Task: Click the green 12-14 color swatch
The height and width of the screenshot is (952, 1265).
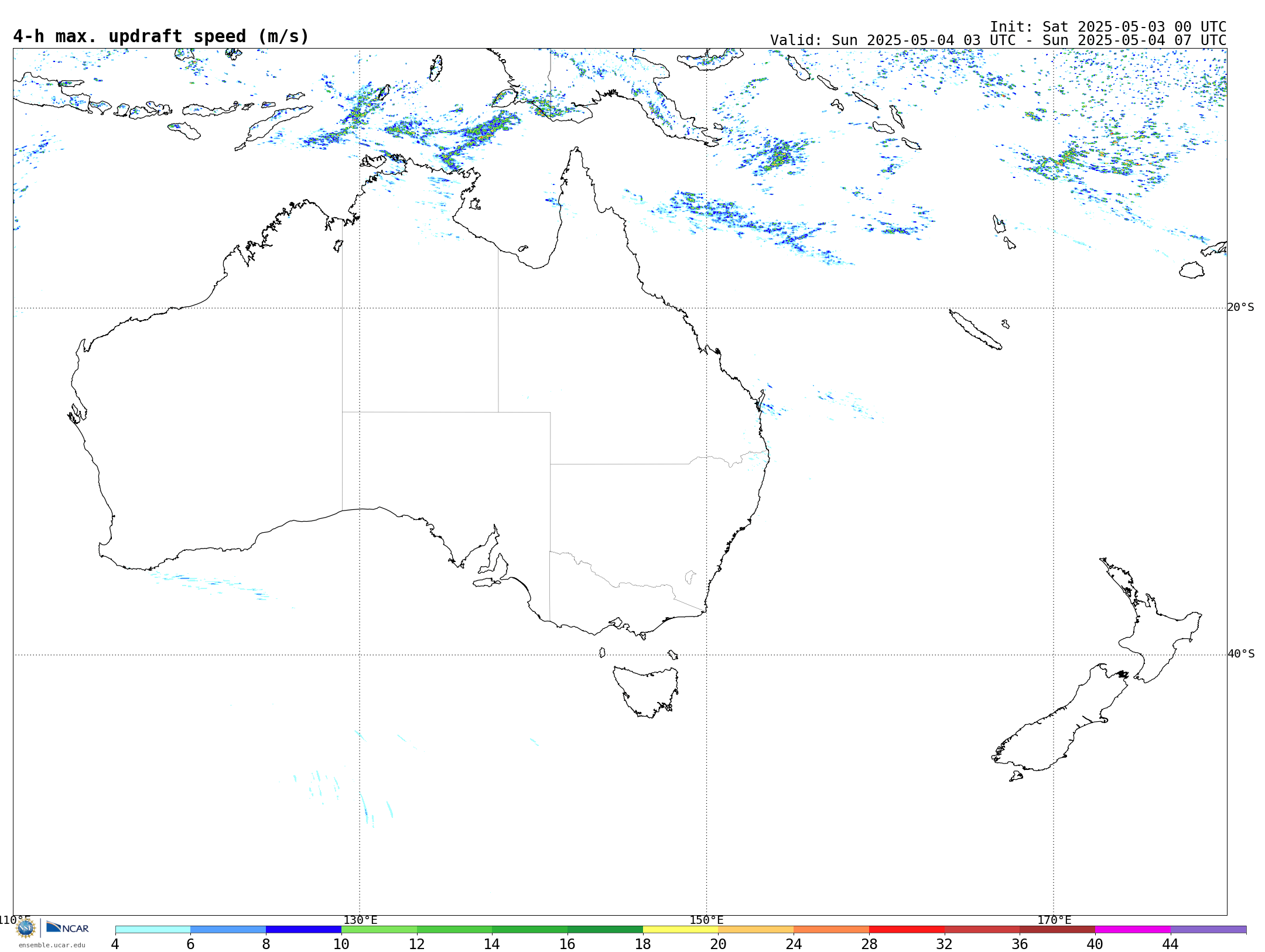Action: point(454,929)
